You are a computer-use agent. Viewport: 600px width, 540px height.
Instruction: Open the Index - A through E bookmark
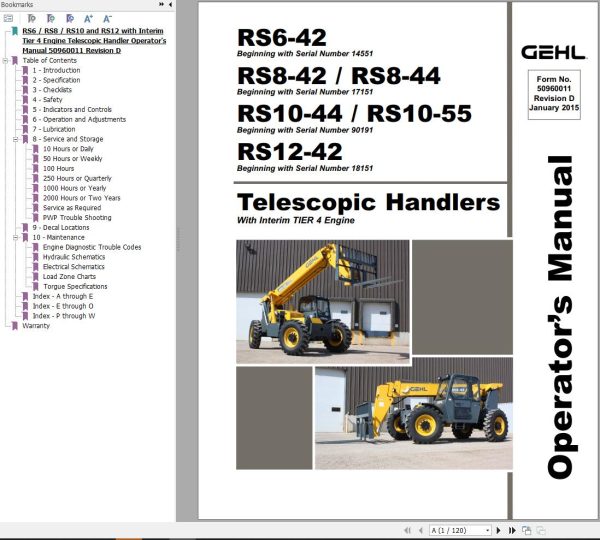click(x=62, y=297)
